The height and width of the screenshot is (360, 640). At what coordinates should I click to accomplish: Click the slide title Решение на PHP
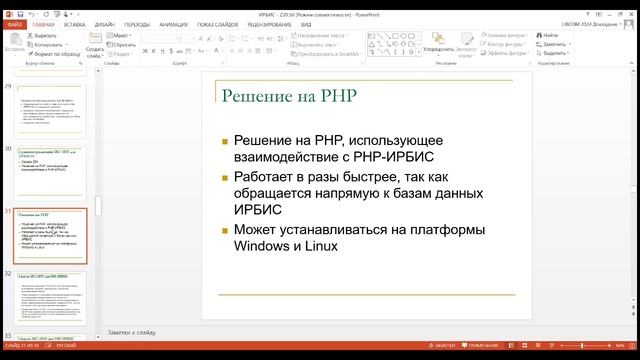289,96
